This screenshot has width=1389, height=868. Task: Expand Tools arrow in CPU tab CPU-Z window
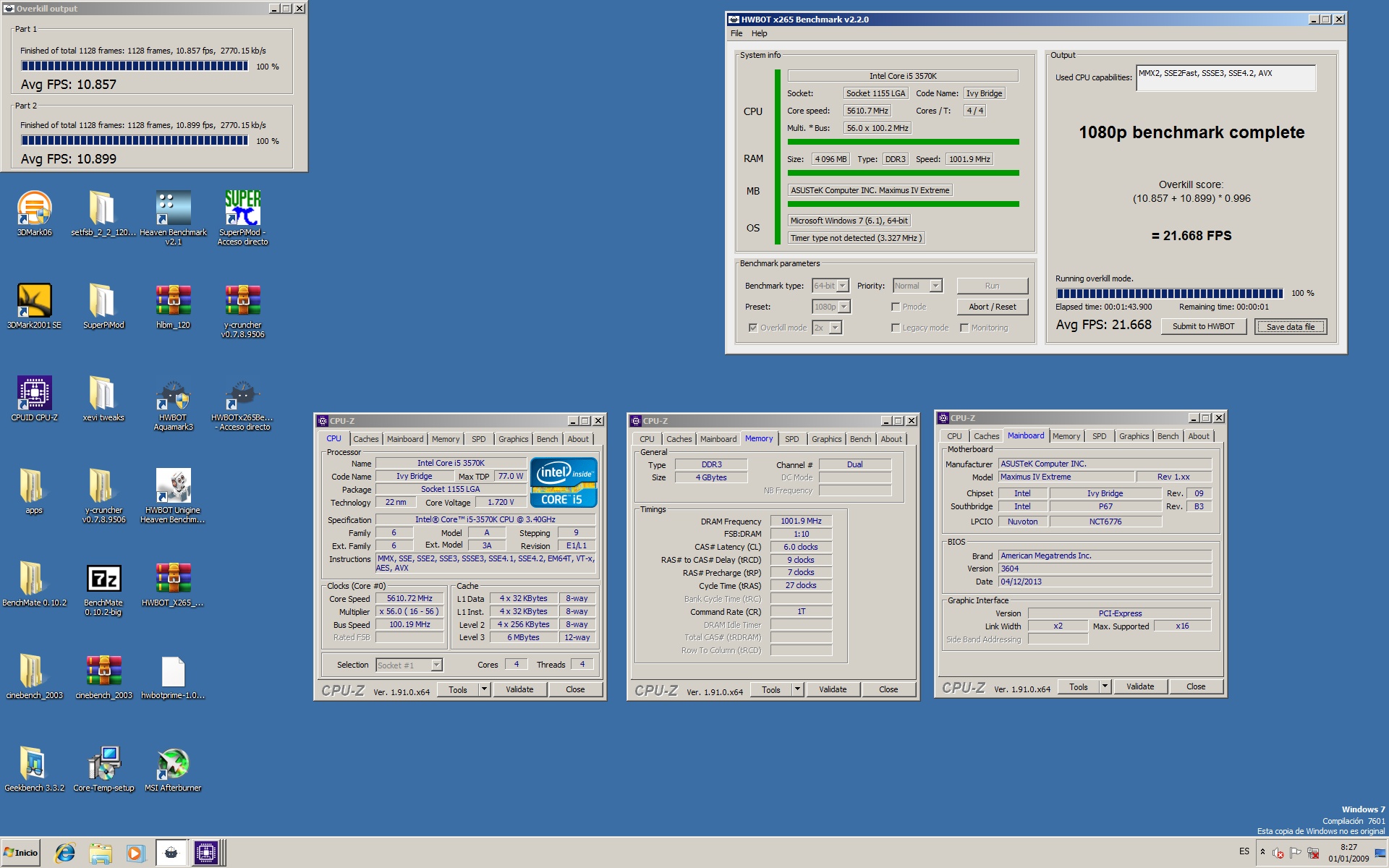tap(484, 689)
